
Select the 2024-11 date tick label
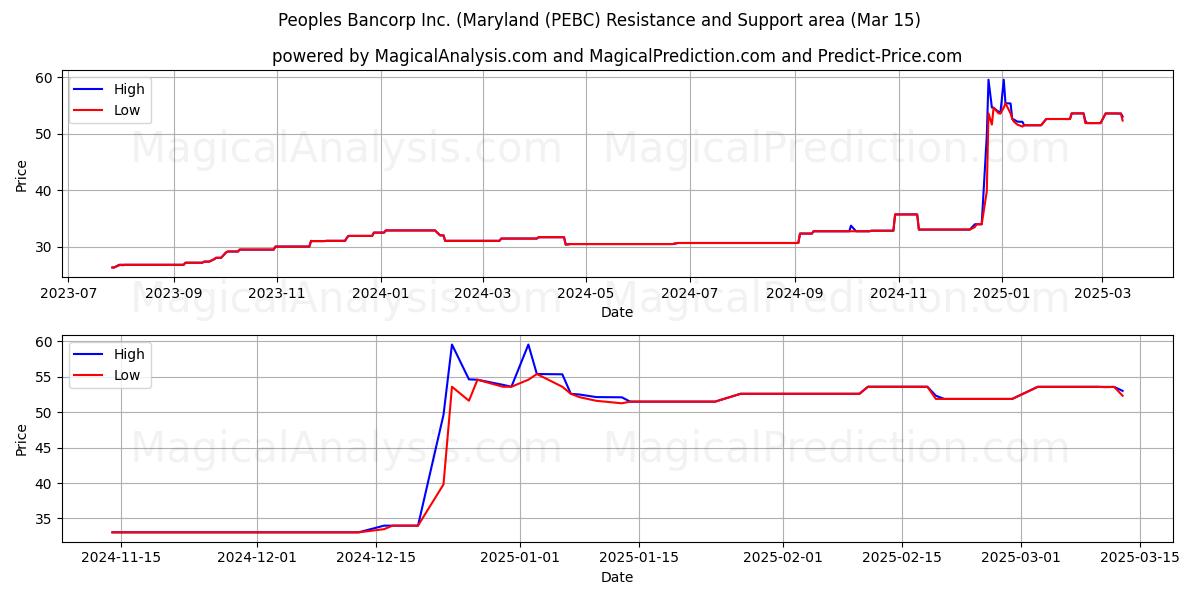(898, 295)
